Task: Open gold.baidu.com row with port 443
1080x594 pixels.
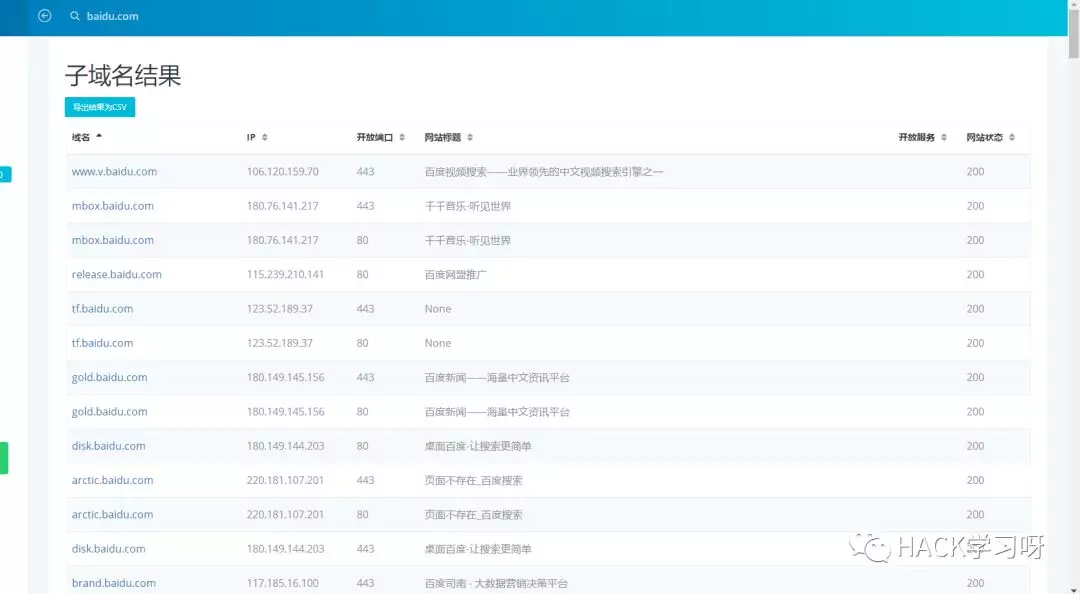Action: [110, 378]
